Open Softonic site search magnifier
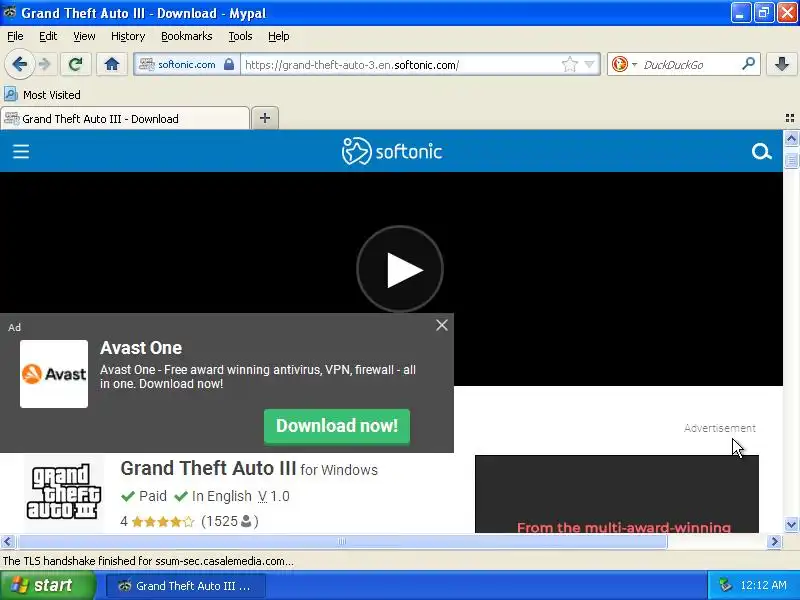800x600 pixels. [761, 152]
